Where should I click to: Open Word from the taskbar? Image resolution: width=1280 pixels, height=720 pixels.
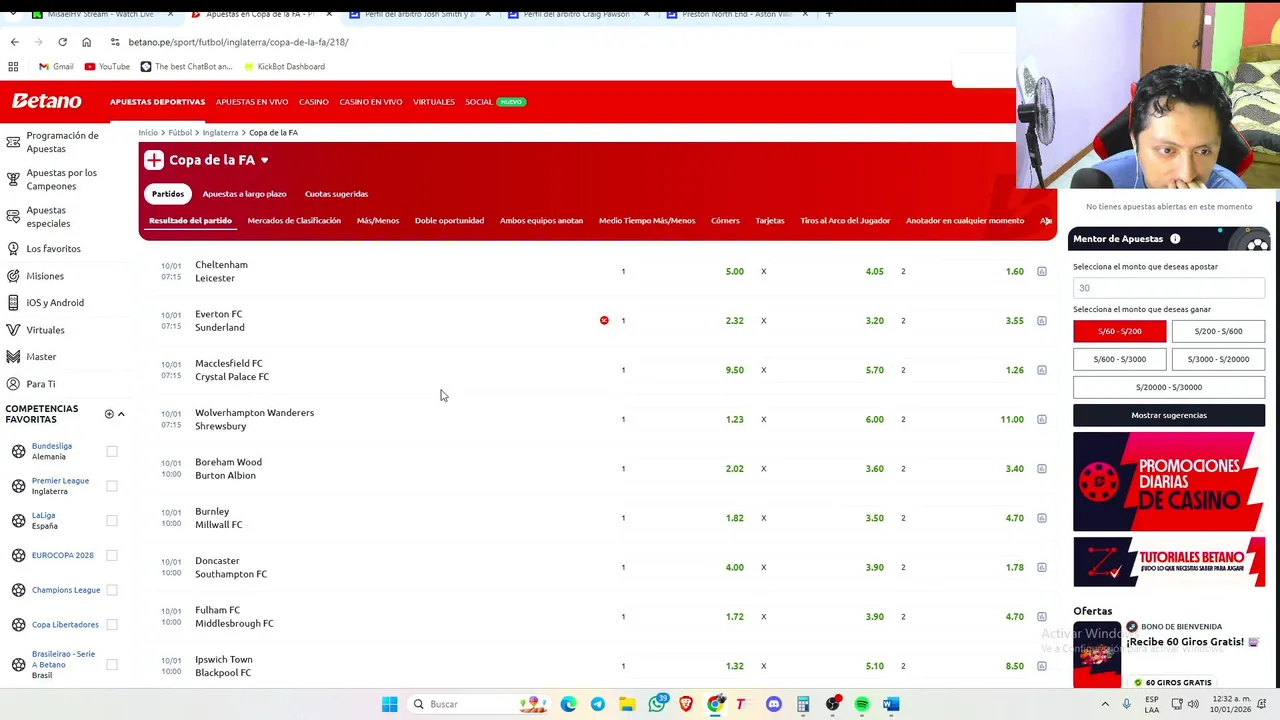(x=891, y=704)
